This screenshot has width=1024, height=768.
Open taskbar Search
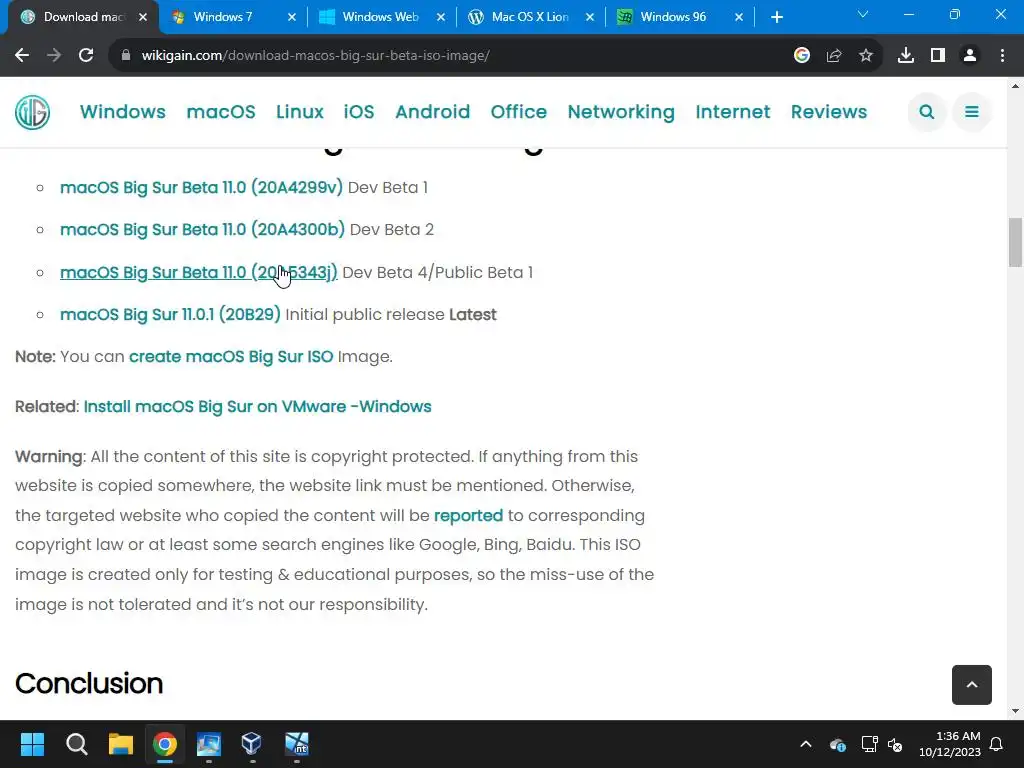(x=76, y=744)
